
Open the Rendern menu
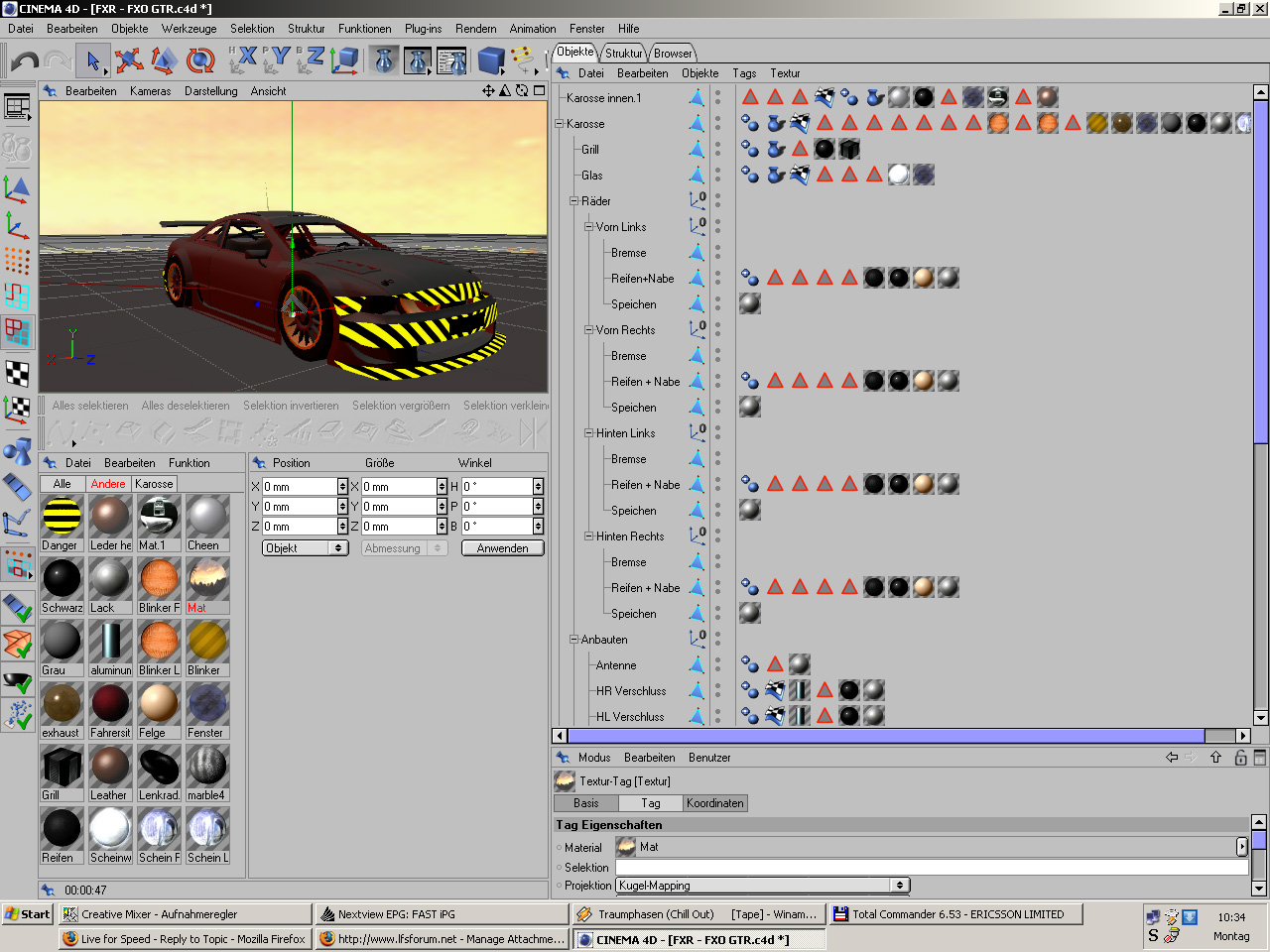point(475,29)
